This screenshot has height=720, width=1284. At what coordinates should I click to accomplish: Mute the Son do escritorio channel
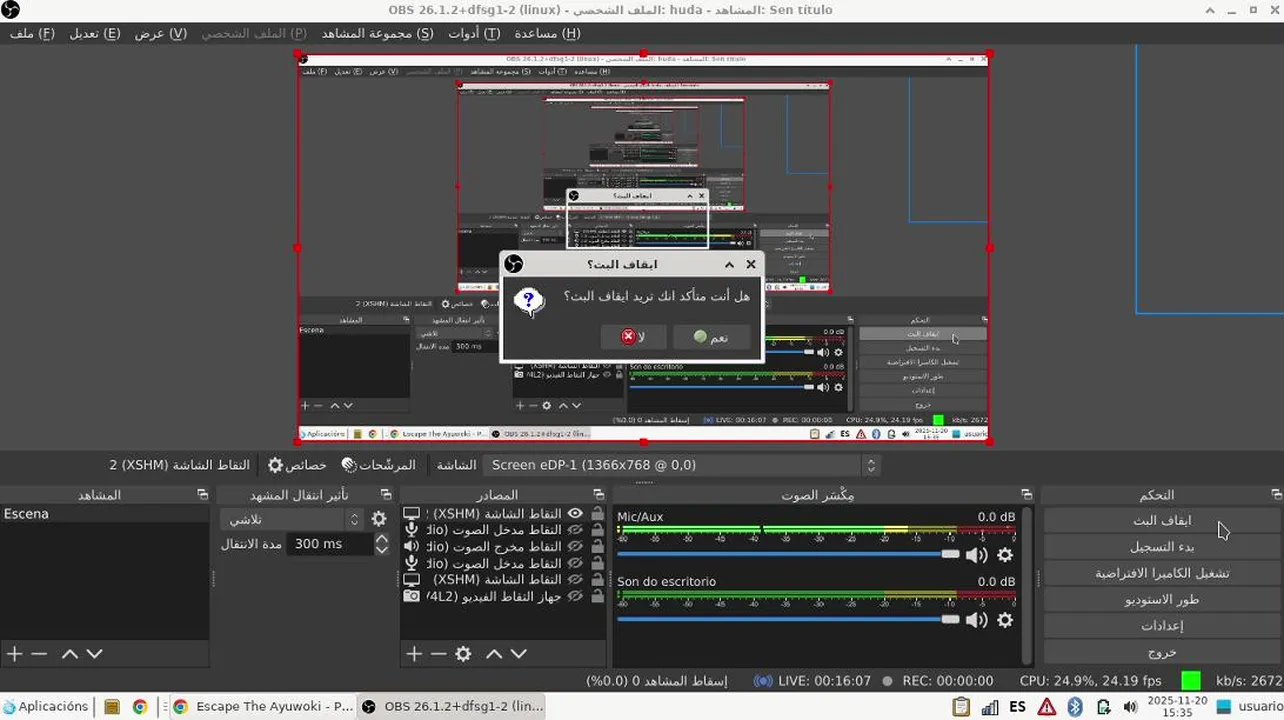(x=977, y=620)
